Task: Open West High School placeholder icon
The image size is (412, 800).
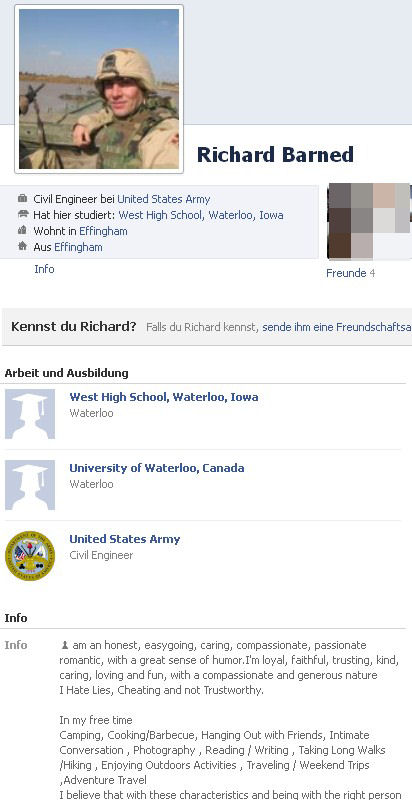Action: point(30,414)
